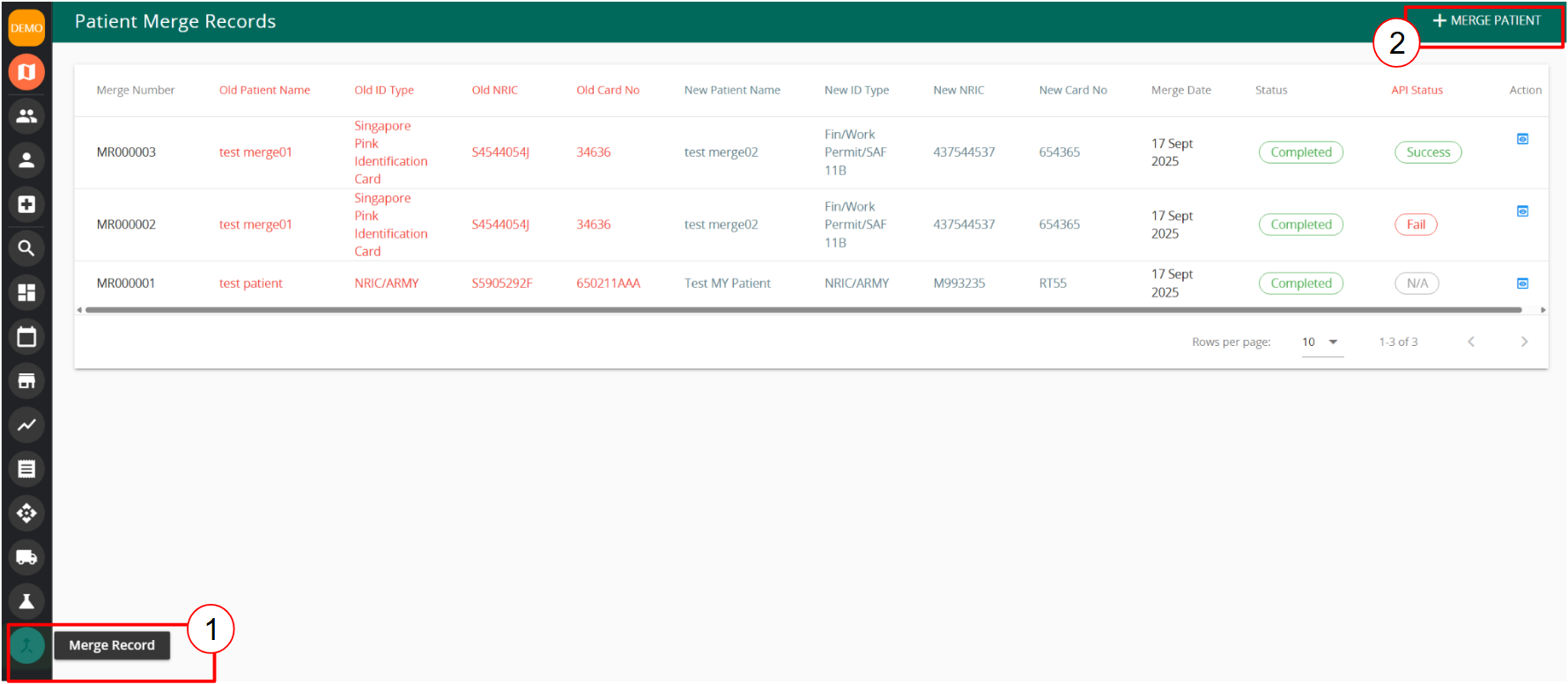Click the Merge Date column header
Screen dimensions: 1568x684
(x=1181, y=90)
